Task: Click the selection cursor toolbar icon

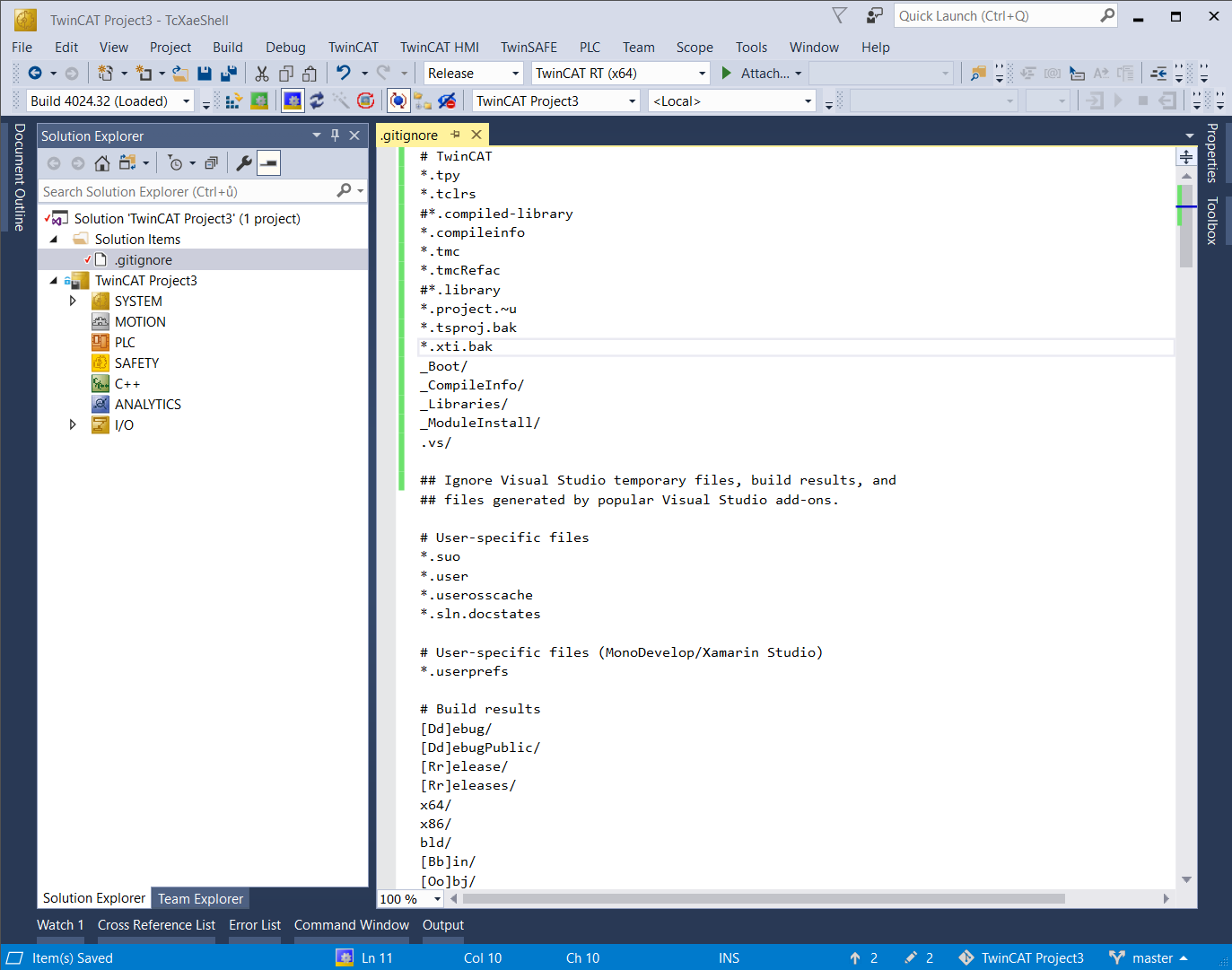Action: coord(1078,74)
